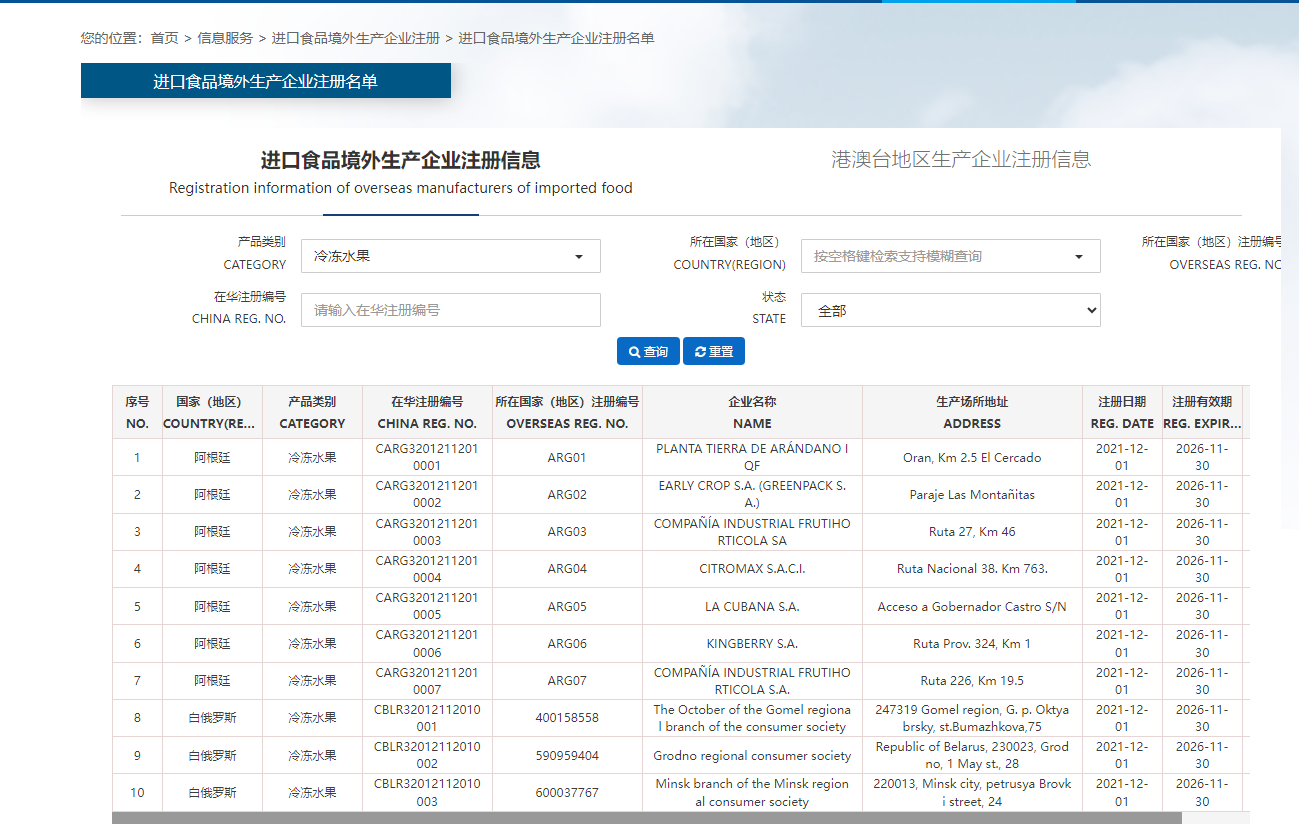Click the 在华注册编号 input field

tap(450, 310)
